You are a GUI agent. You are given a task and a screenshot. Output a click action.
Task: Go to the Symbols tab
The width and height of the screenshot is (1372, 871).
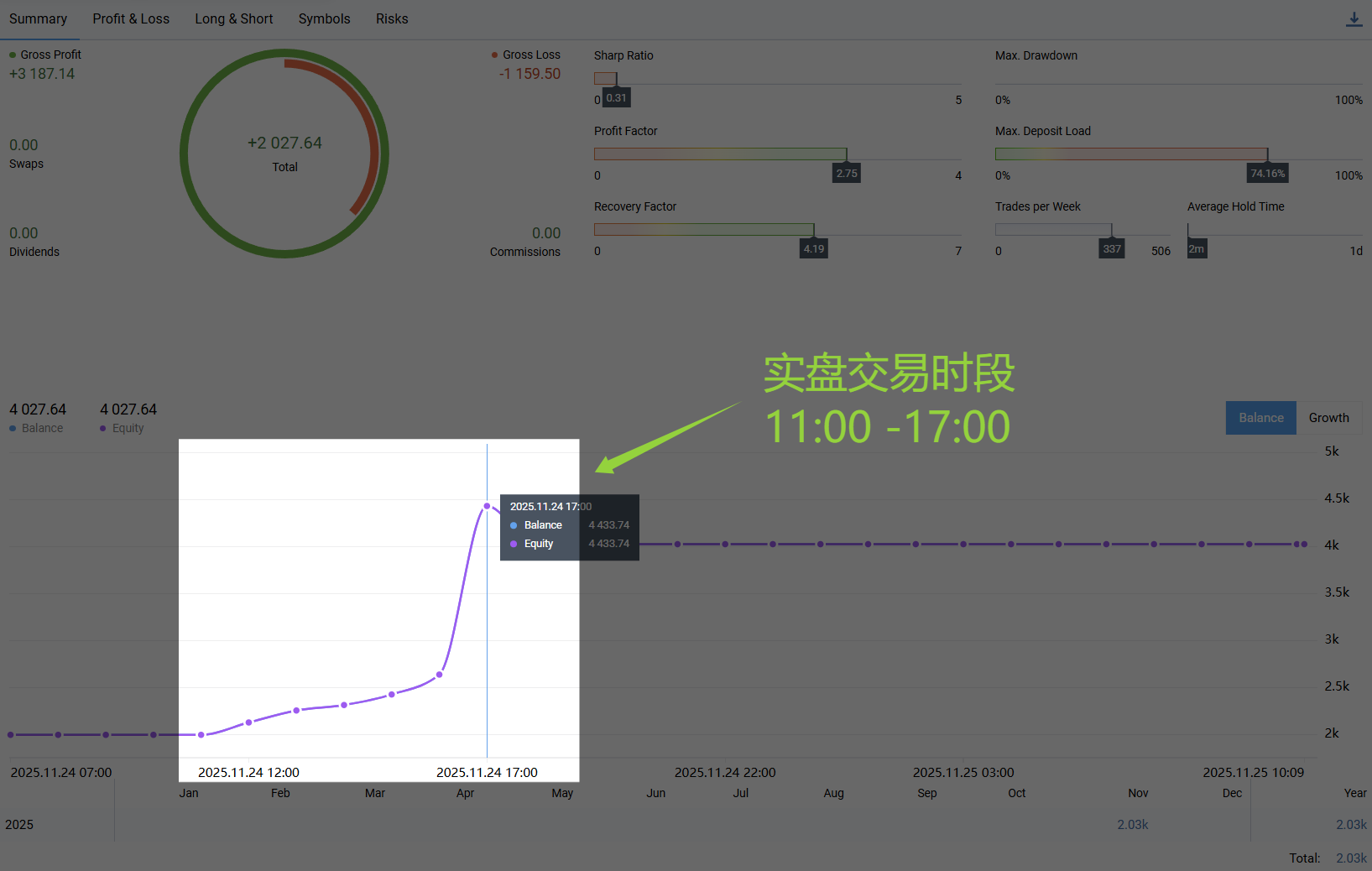coord(324,18)
